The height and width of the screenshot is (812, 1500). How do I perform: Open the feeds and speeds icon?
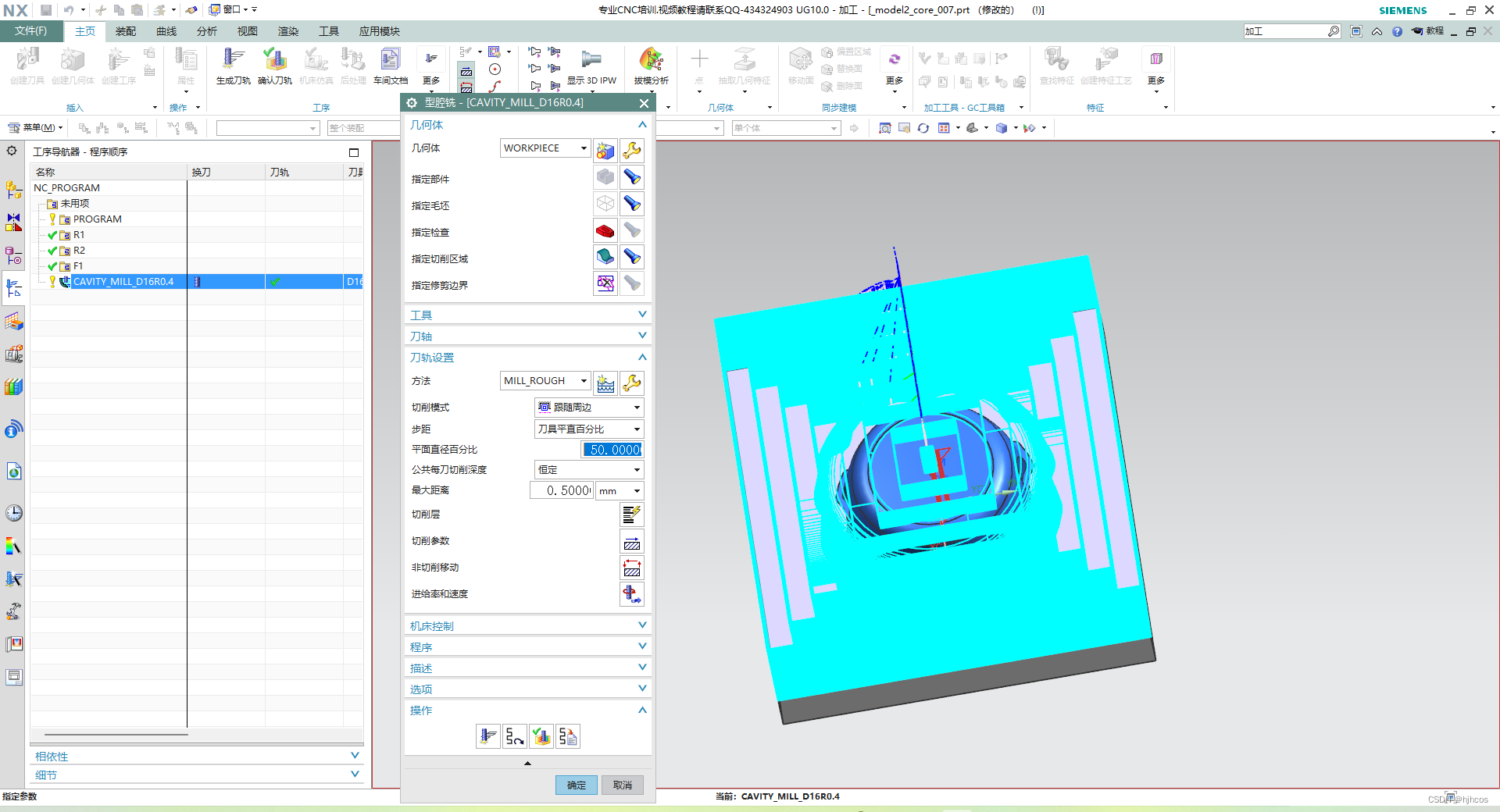click(631, 594)
